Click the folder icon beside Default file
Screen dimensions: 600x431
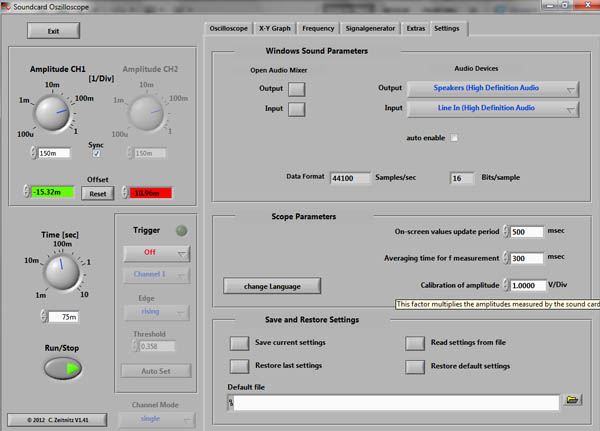(x=572, y=400)
